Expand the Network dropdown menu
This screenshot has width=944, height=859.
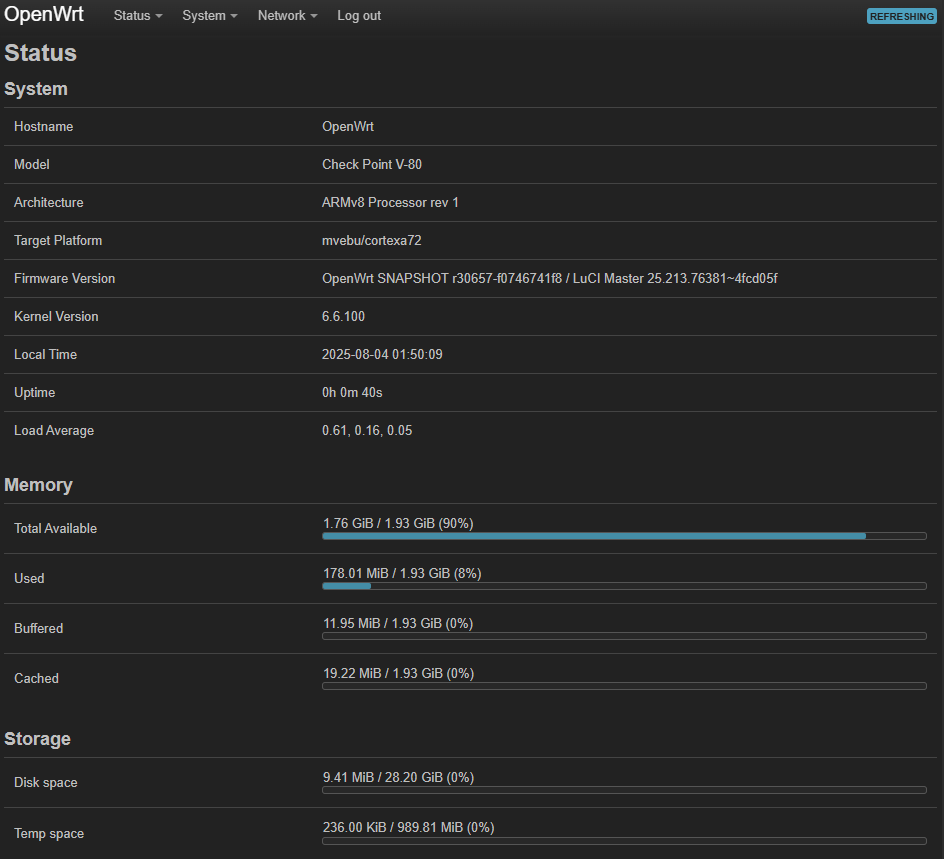tap(287, 16)
